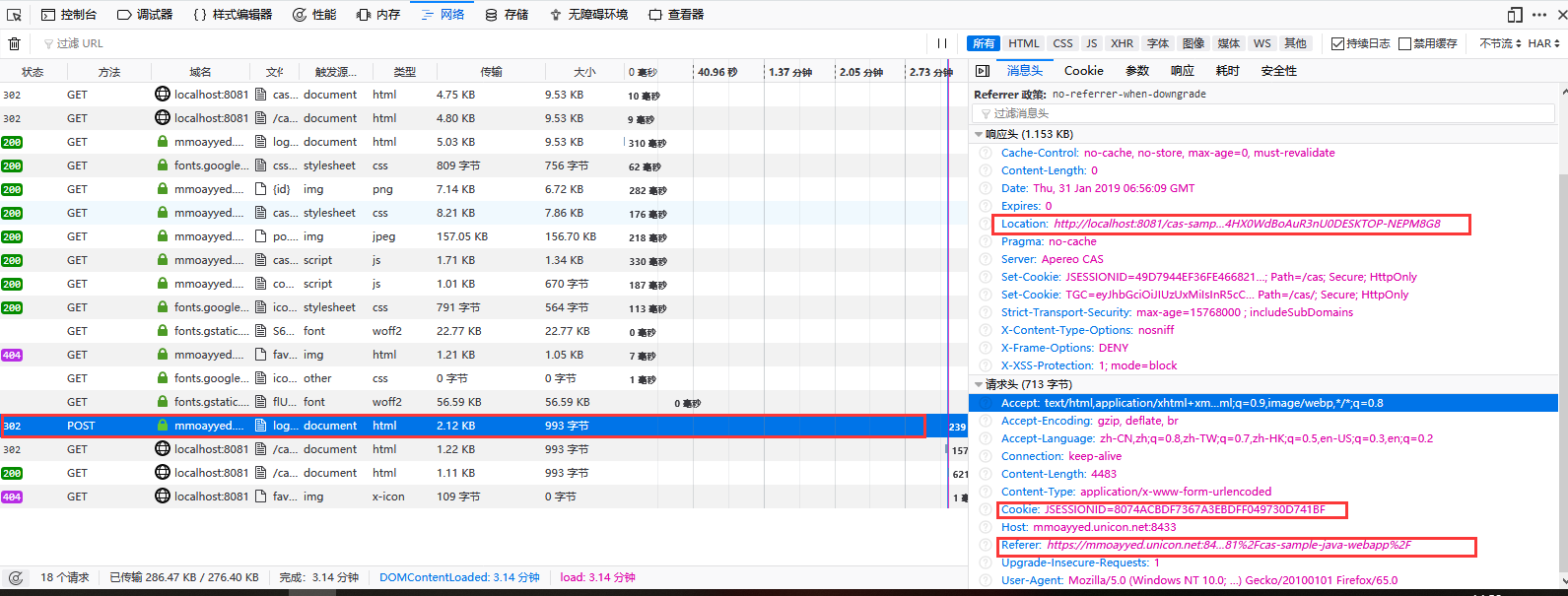Select the 404 favicon x-icon request row

(x=483, y=497)
